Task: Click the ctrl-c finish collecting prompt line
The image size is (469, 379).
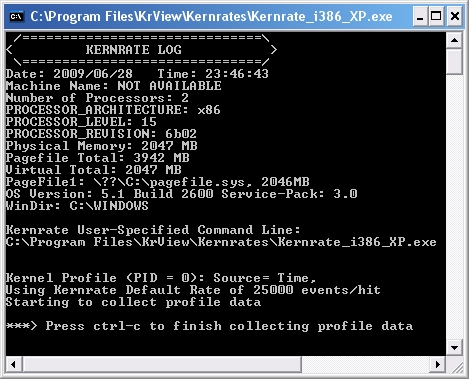Action: pyautogui.click(x=209, y=326)
